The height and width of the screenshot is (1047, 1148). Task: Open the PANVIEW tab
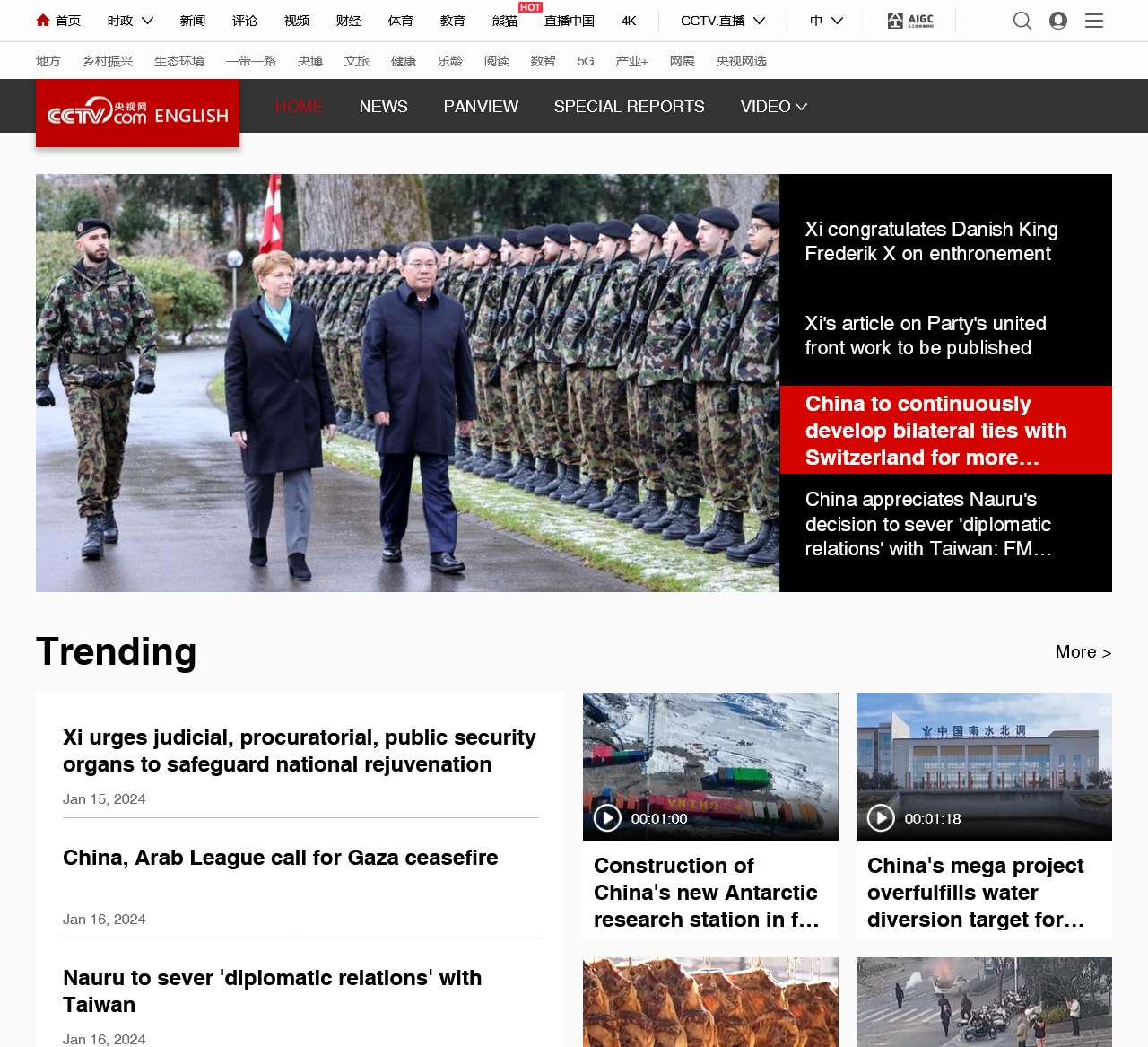(481, 107)
